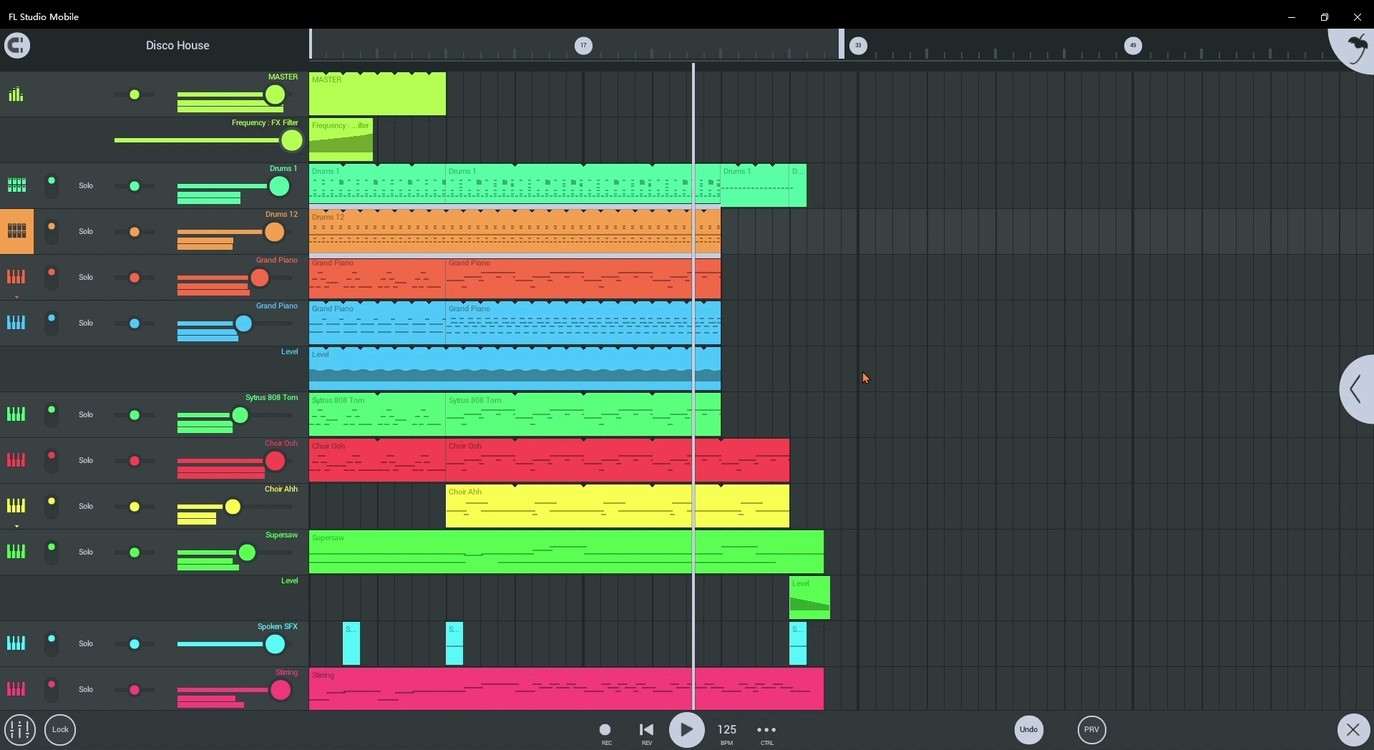The height and width of the screenshot is (750, 1374).
Task: Select the Drums 12 track icon
Action: (17, 231)
